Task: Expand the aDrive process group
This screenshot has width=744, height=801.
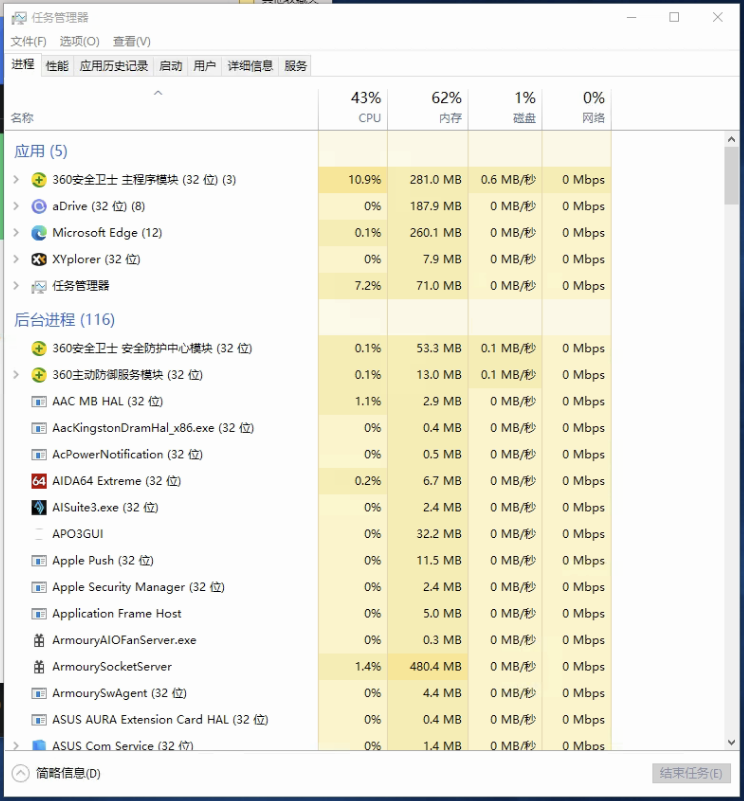Action: point(16,206)
